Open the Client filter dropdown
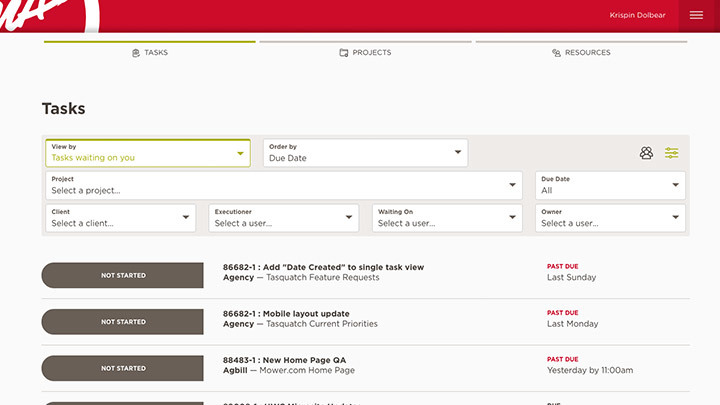The width and height of the screenshot is (720, 405). (x=120, y=218)
